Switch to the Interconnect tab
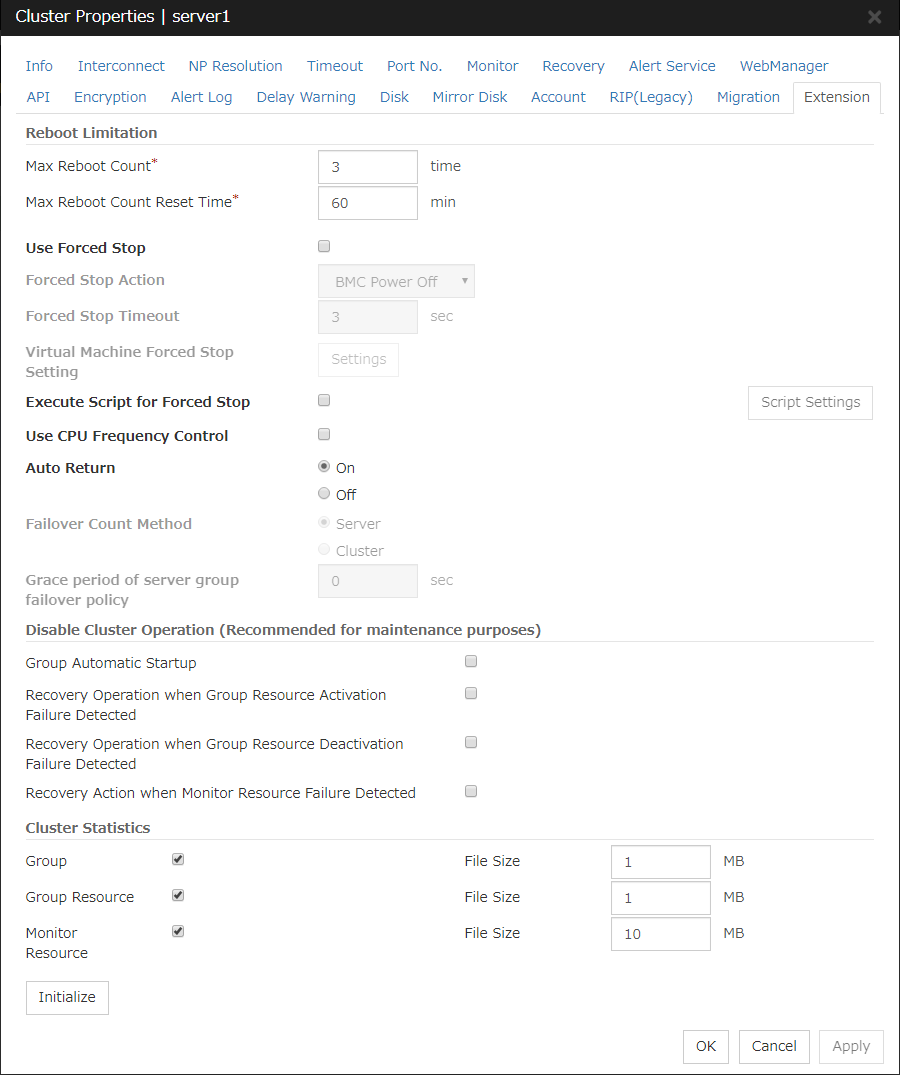This screenshot has height=1075, width=900. [x=121, y=66]
